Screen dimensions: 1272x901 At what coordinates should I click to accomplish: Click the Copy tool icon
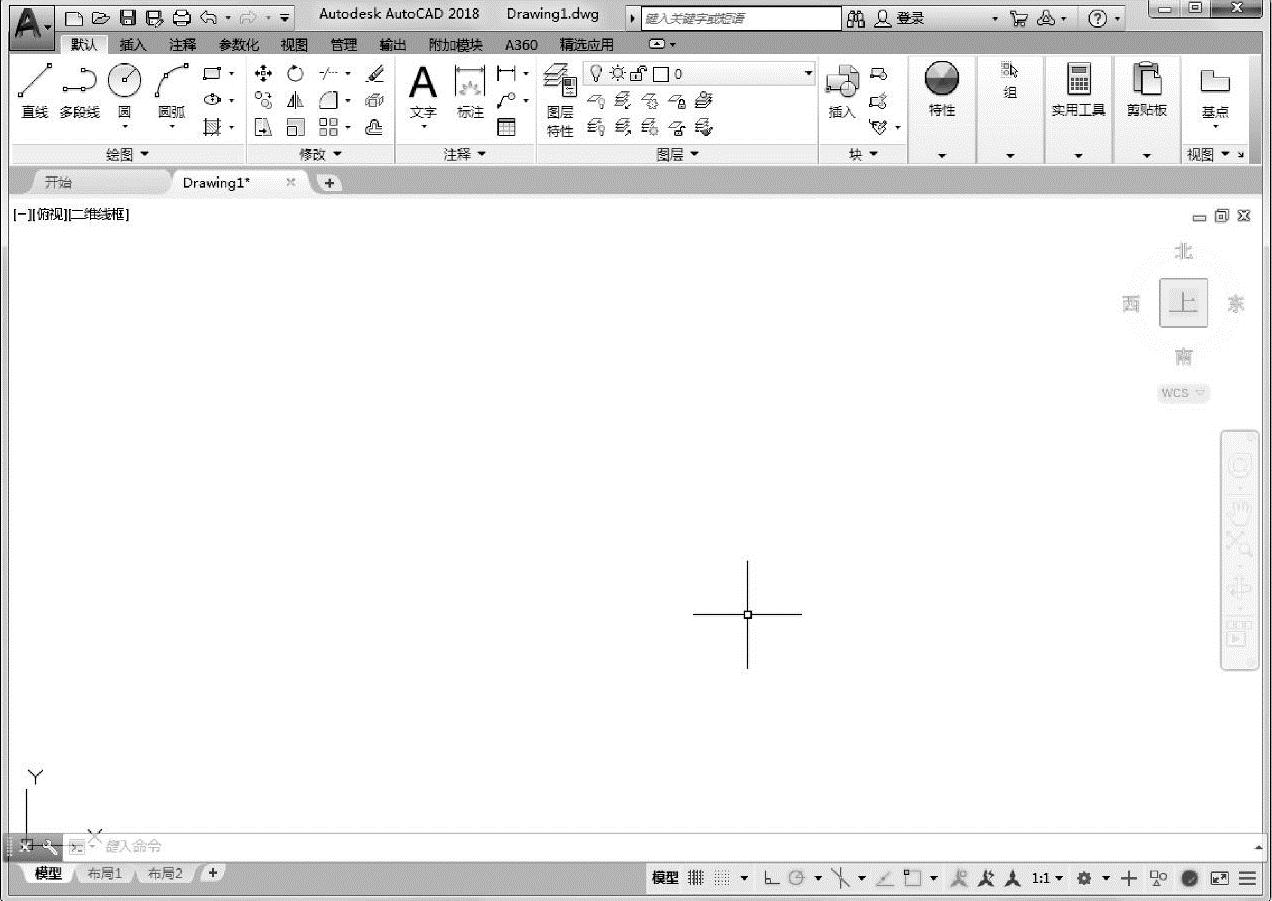[x=264, y=100]
